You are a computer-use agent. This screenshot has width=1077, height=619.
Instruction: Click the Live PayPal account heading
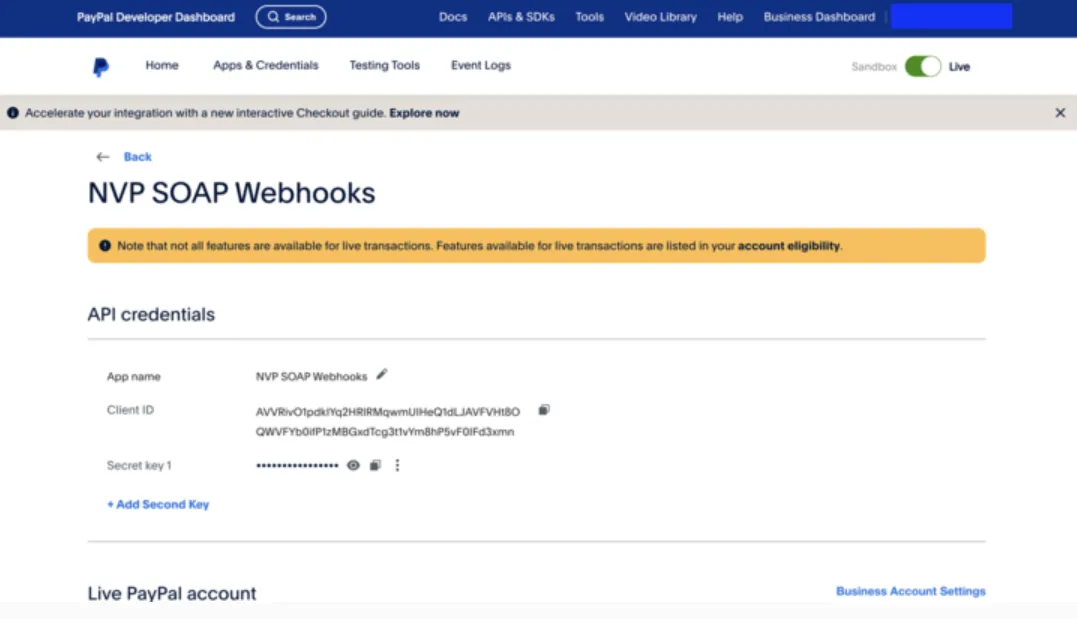point(171,593)
